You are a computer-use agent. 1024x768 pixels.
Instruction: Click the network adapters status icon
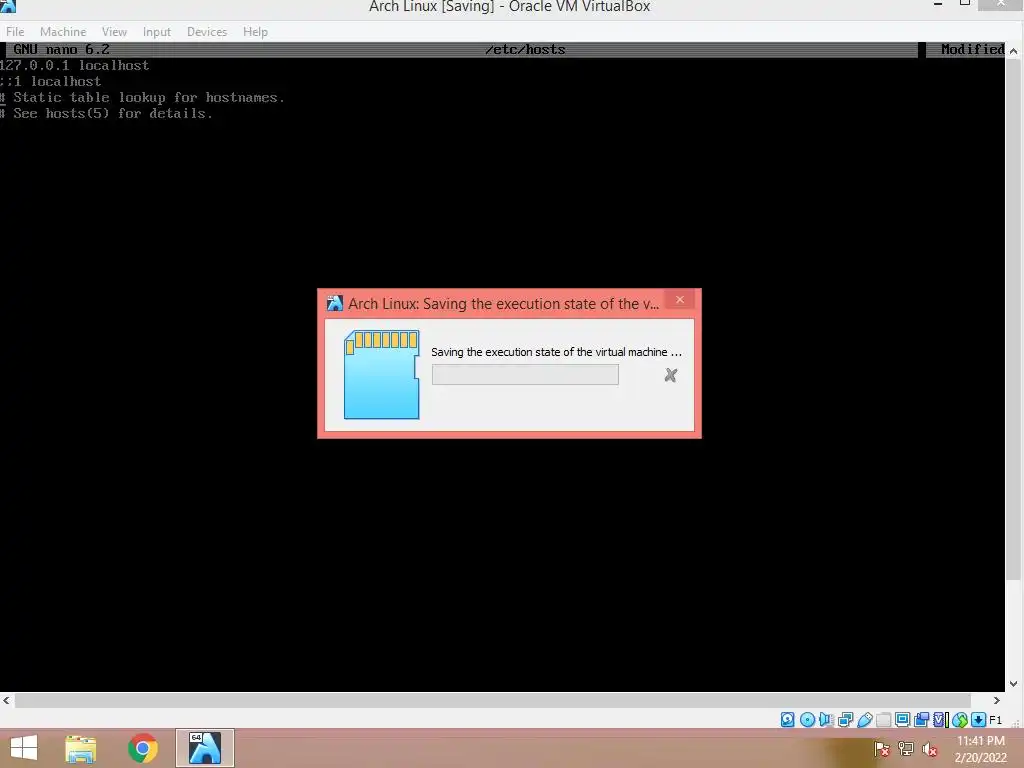coord(846,720)
